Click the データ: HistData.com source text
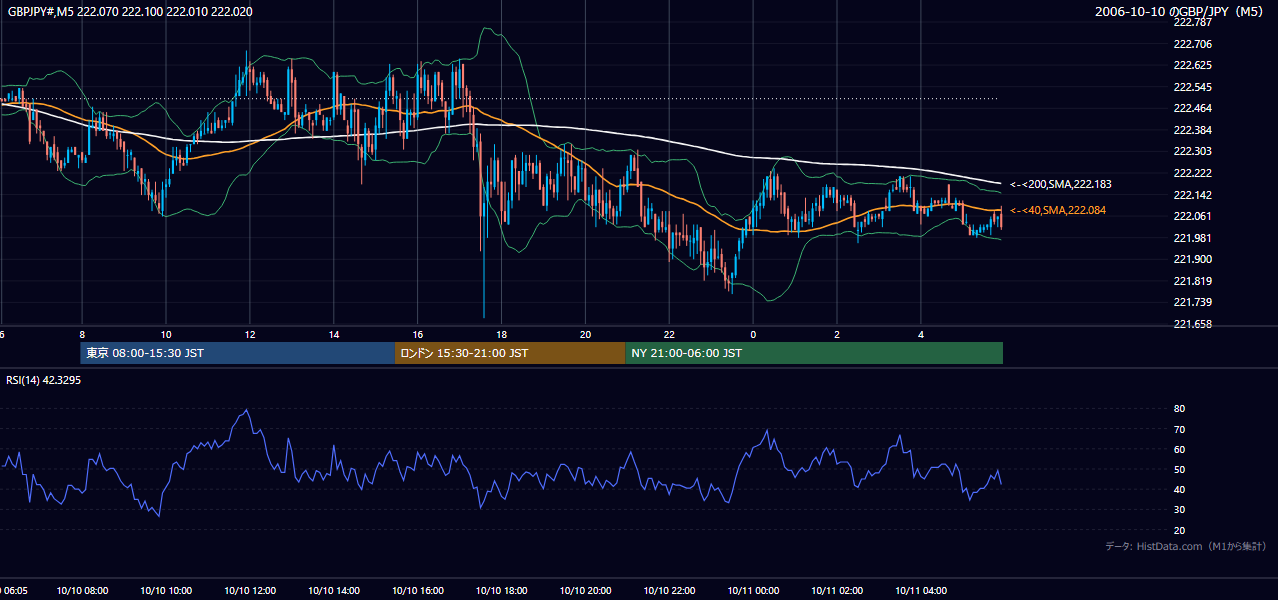The image size is (1278, 600). coord(1186,546)
